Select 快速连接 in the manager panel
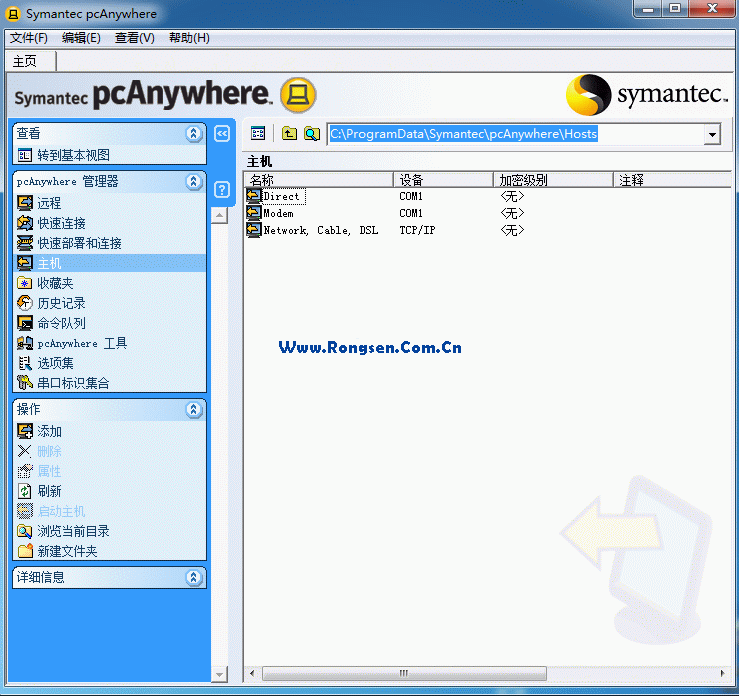Image resolution: width=739 pixels, height=696 pixels. tap(61, 223)
